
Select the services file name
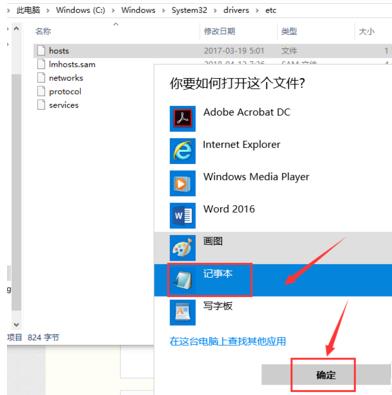pyautogui.click(x=64, y=105)
